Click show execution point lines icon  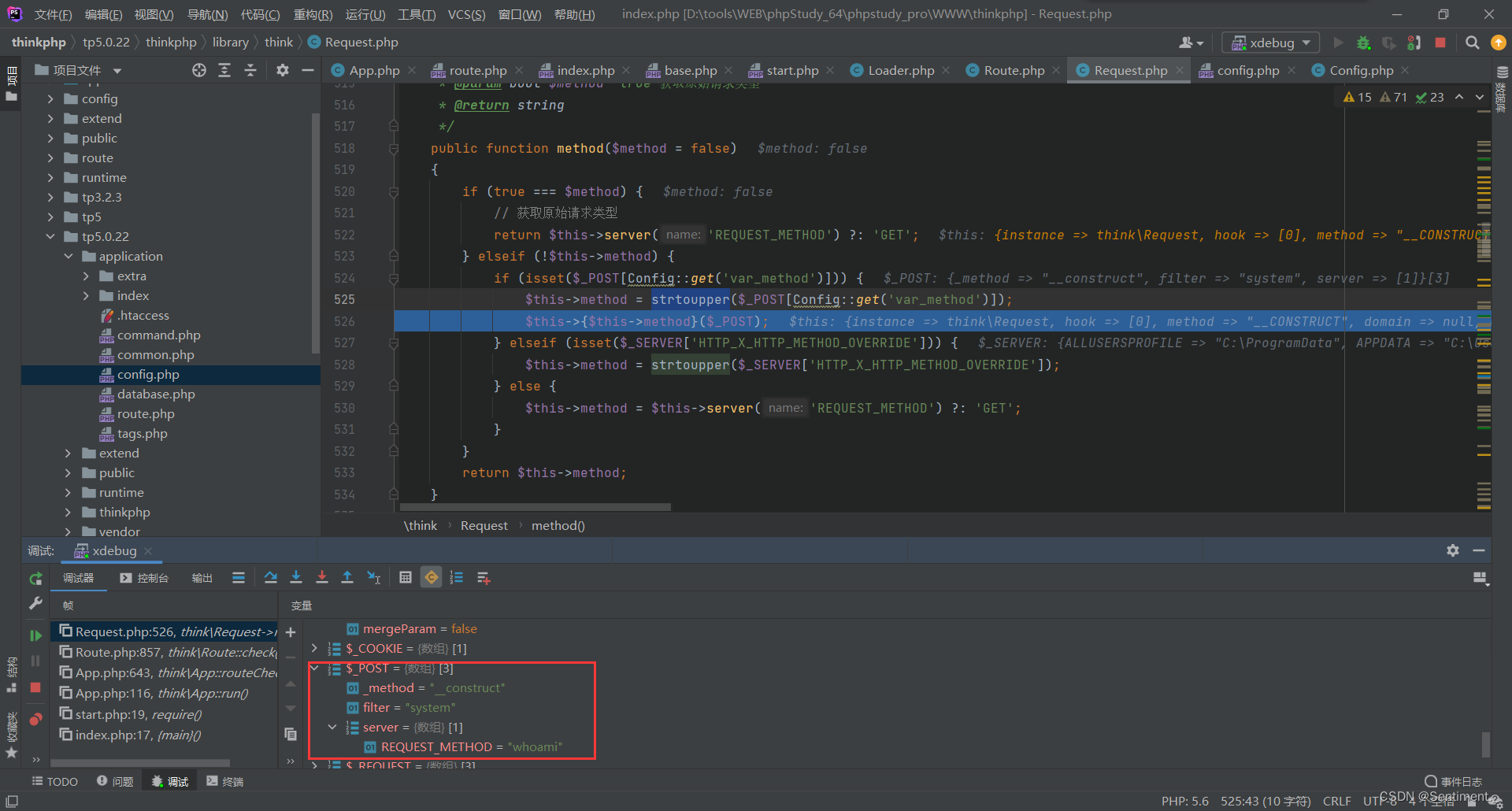tap(239, 578)
